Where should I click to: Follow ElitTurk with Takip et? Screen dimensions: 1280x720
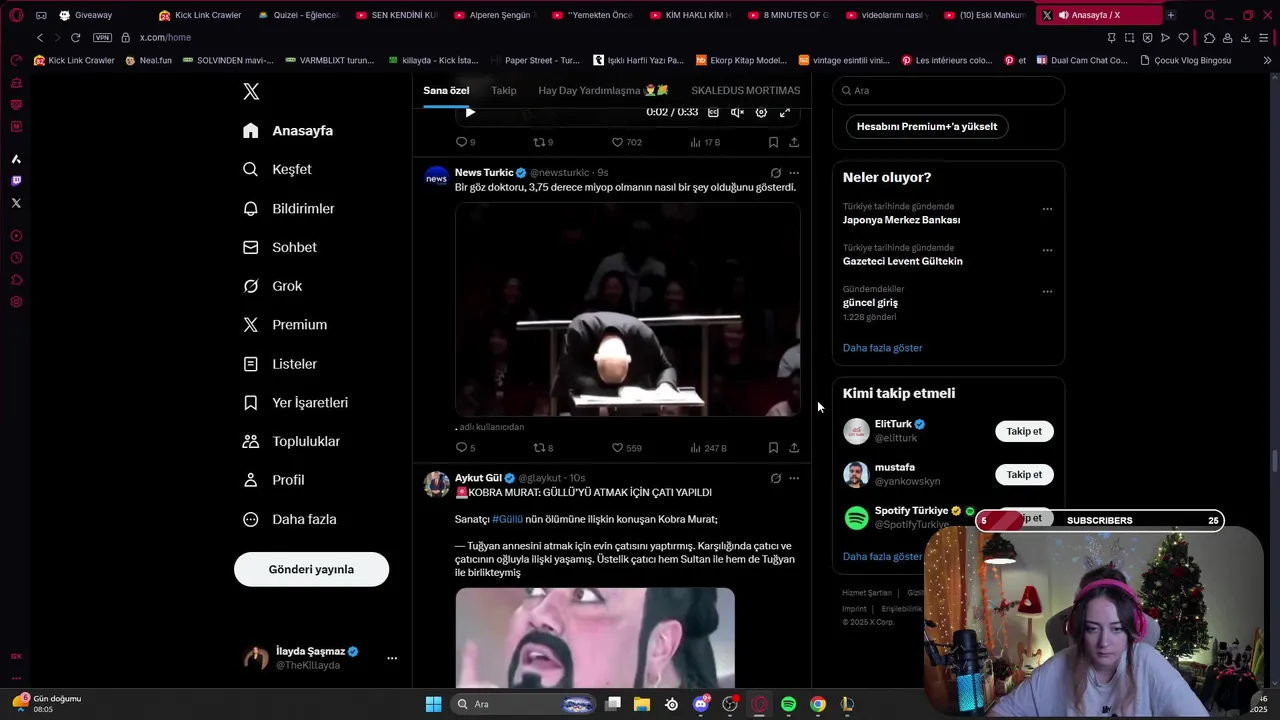pyautogui.click(x=1024, y=431)
